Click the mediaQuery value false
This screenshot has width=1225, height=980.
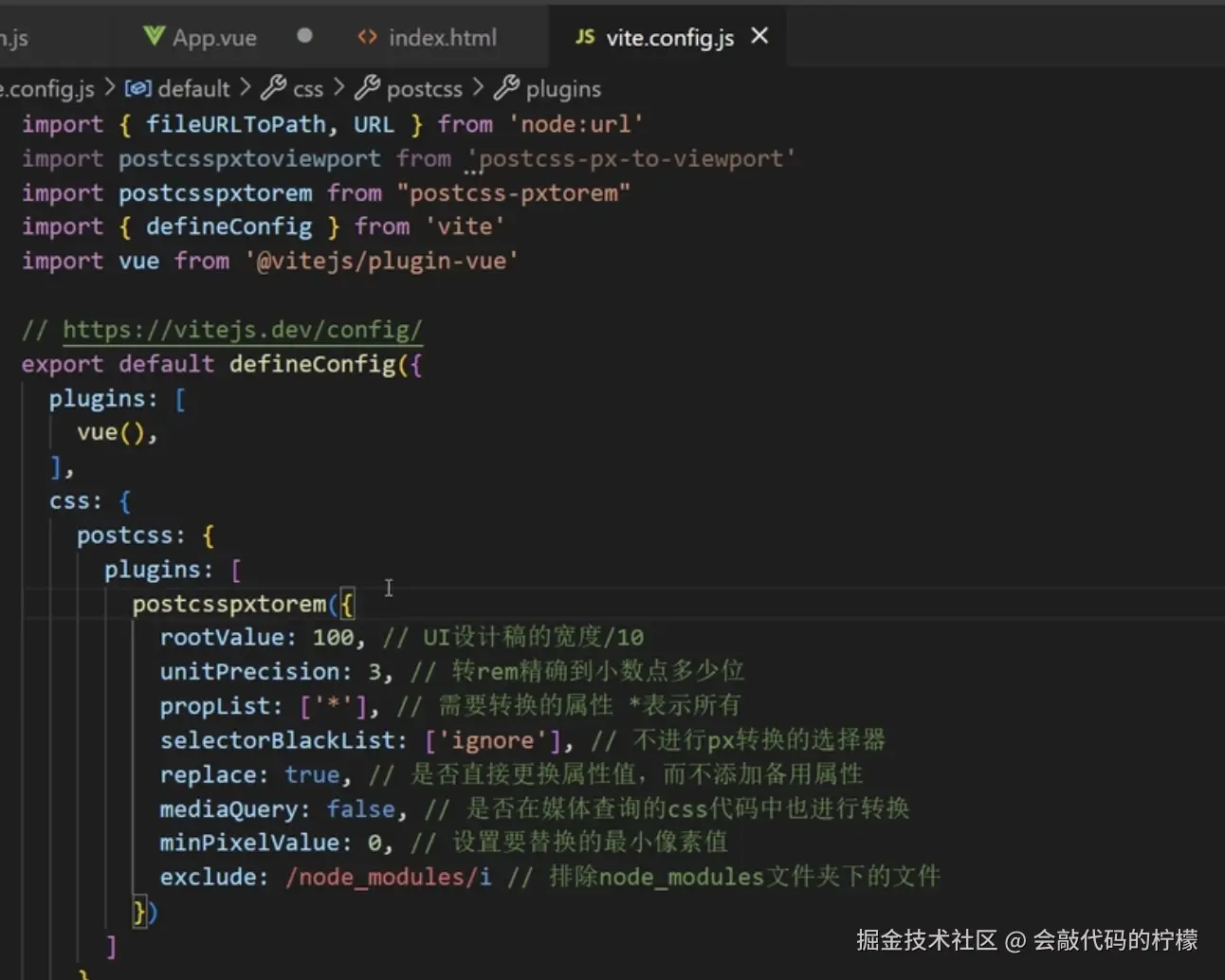point(360,808)
